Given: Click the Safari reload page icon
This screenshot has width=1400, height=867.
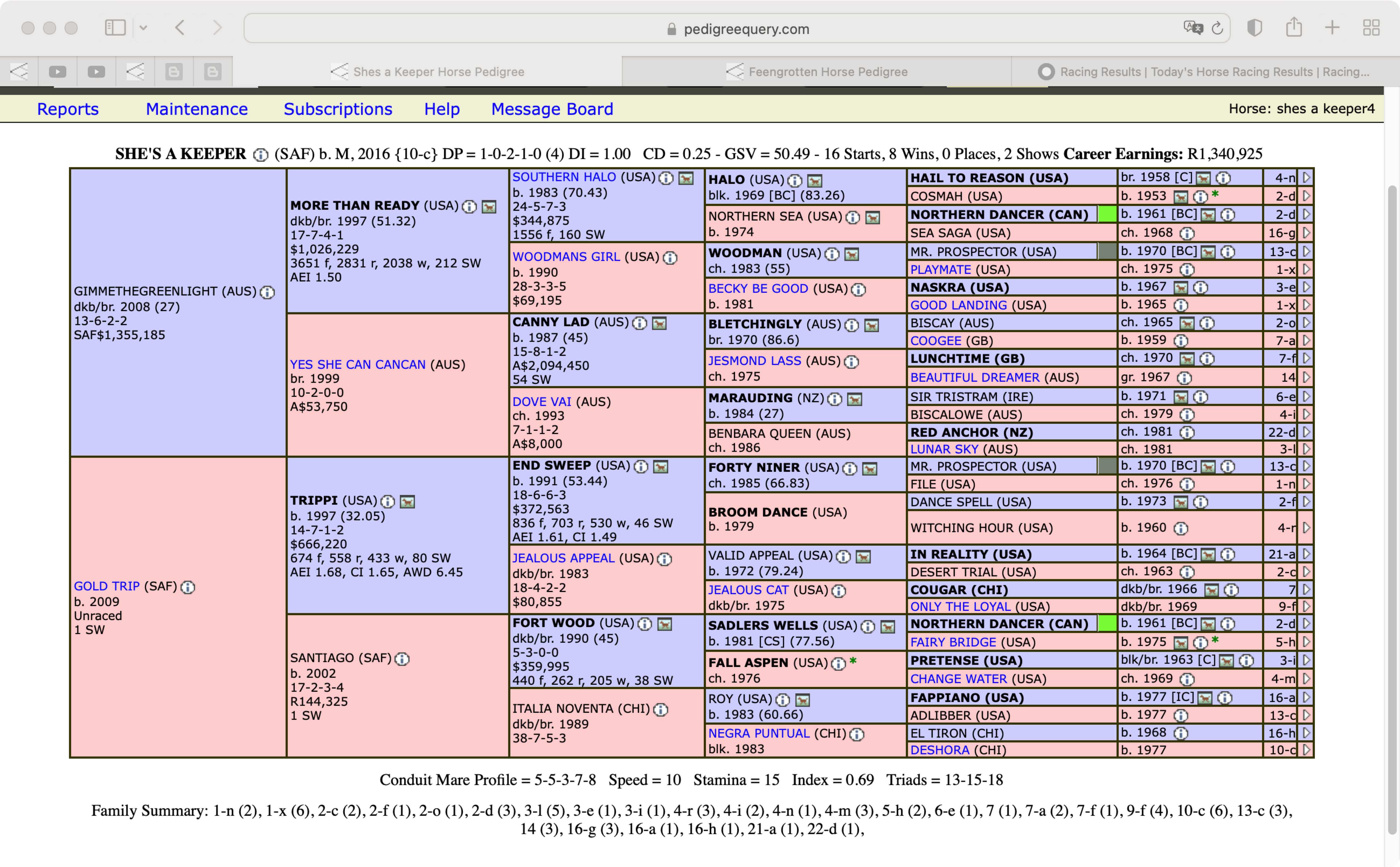Looking at the screenshot, I should click(x=1217, y=28).
